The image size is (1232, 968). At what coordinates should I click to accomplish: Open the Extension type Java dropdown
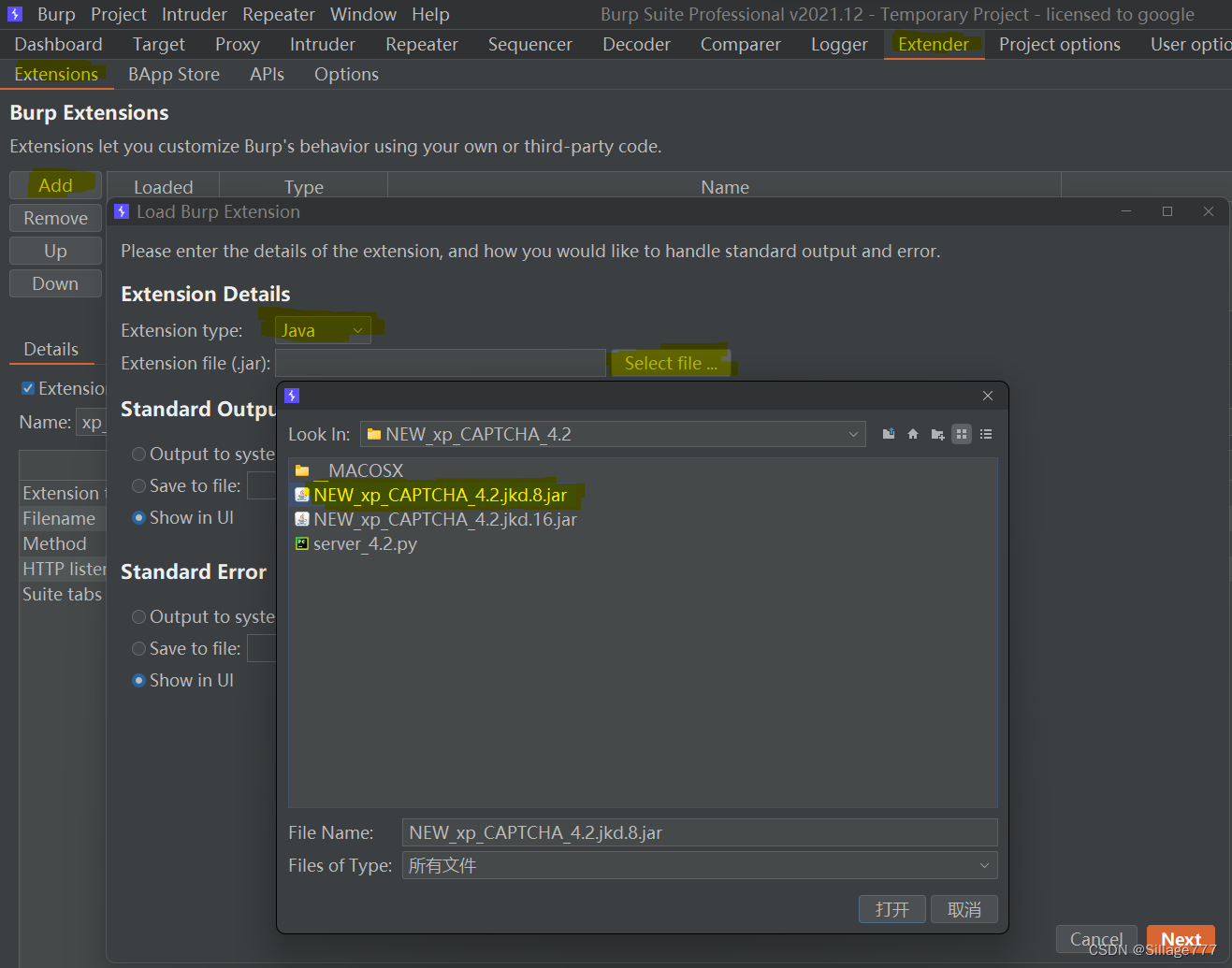pyautogui.click(x=323, y=330)
